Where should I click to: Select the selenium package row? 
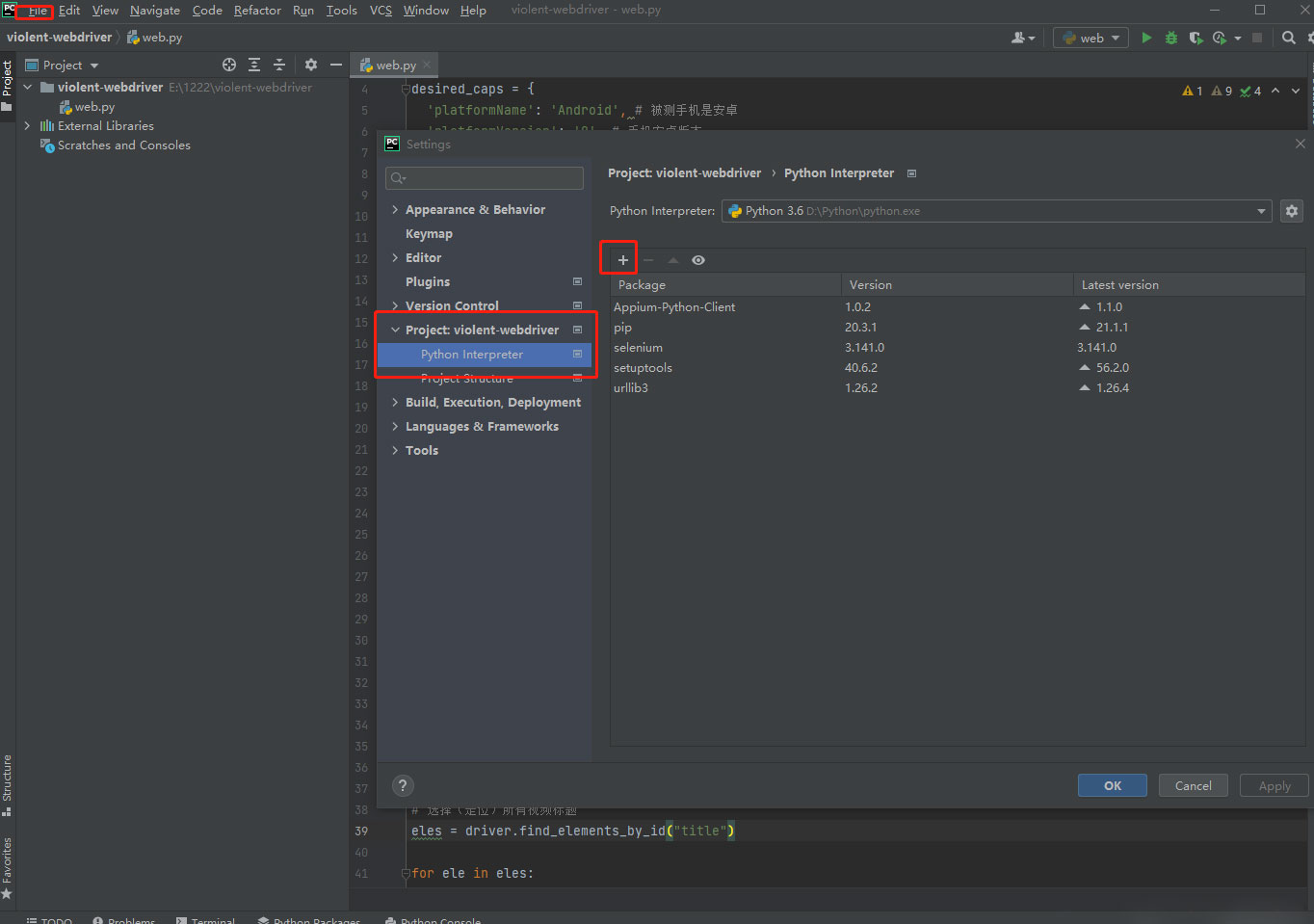point(957,347)
